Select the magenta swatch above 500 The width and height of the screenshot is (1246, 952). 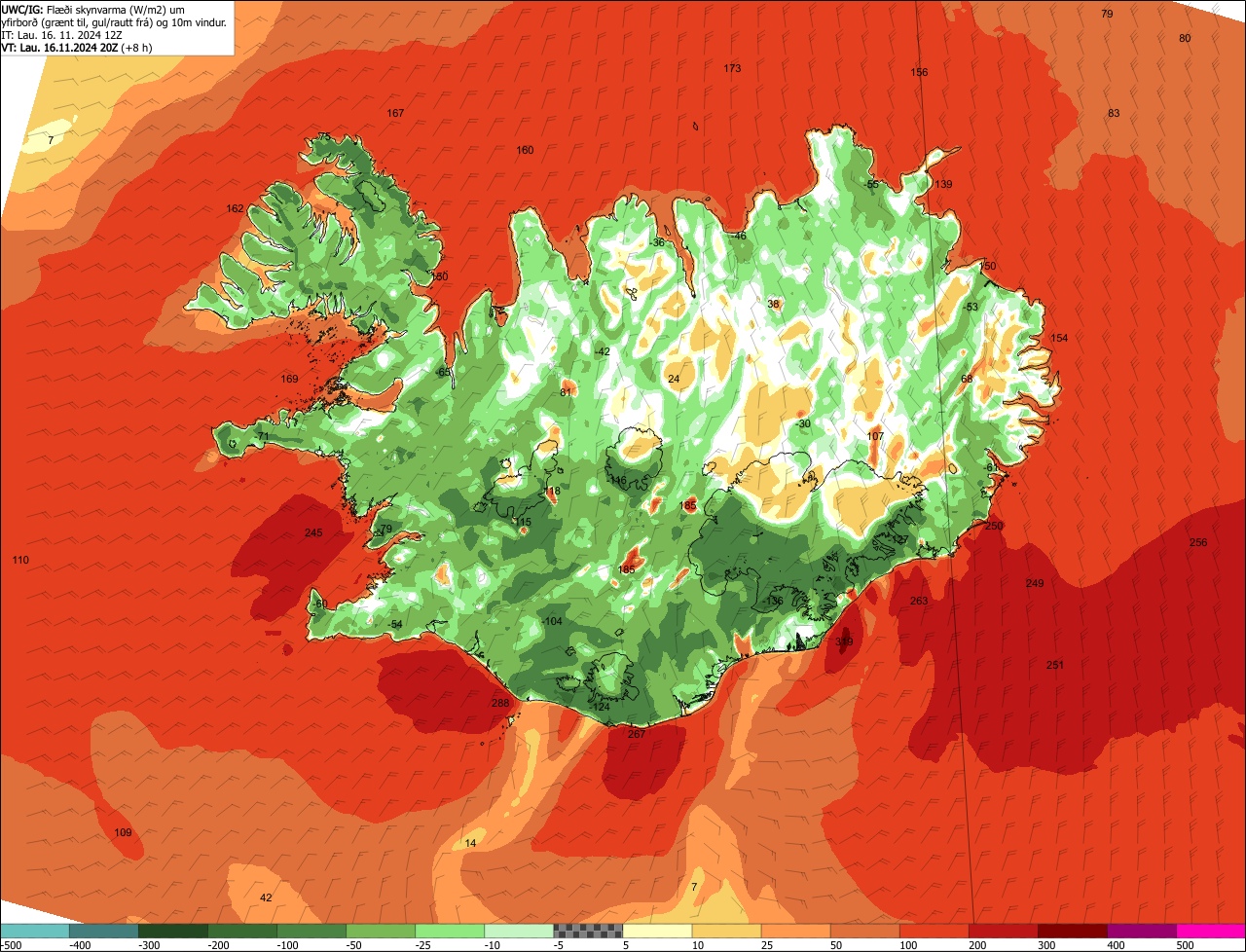(1211, 931)
